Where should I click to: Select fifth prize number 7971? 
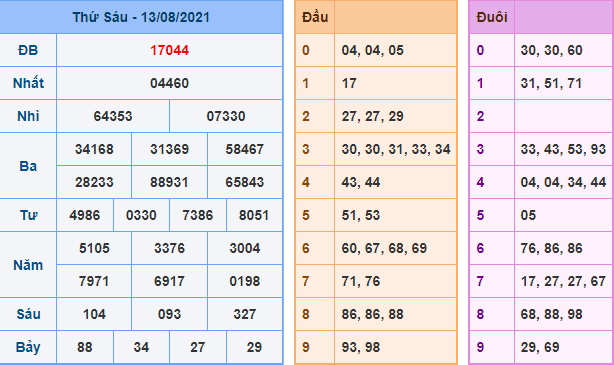[x=94, y=281]
